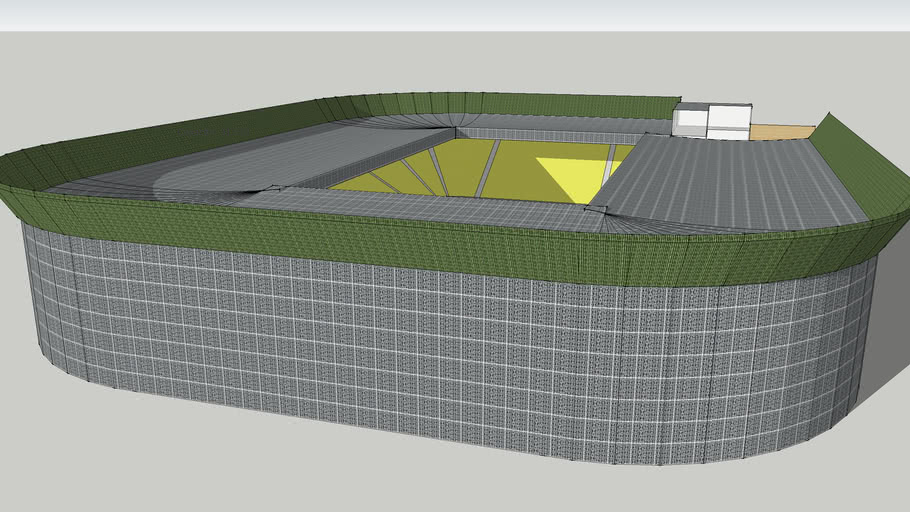This screenshot has width=910, height=512.
Task: Select the far roof corner where lines converge
Action: pos(457,127)
